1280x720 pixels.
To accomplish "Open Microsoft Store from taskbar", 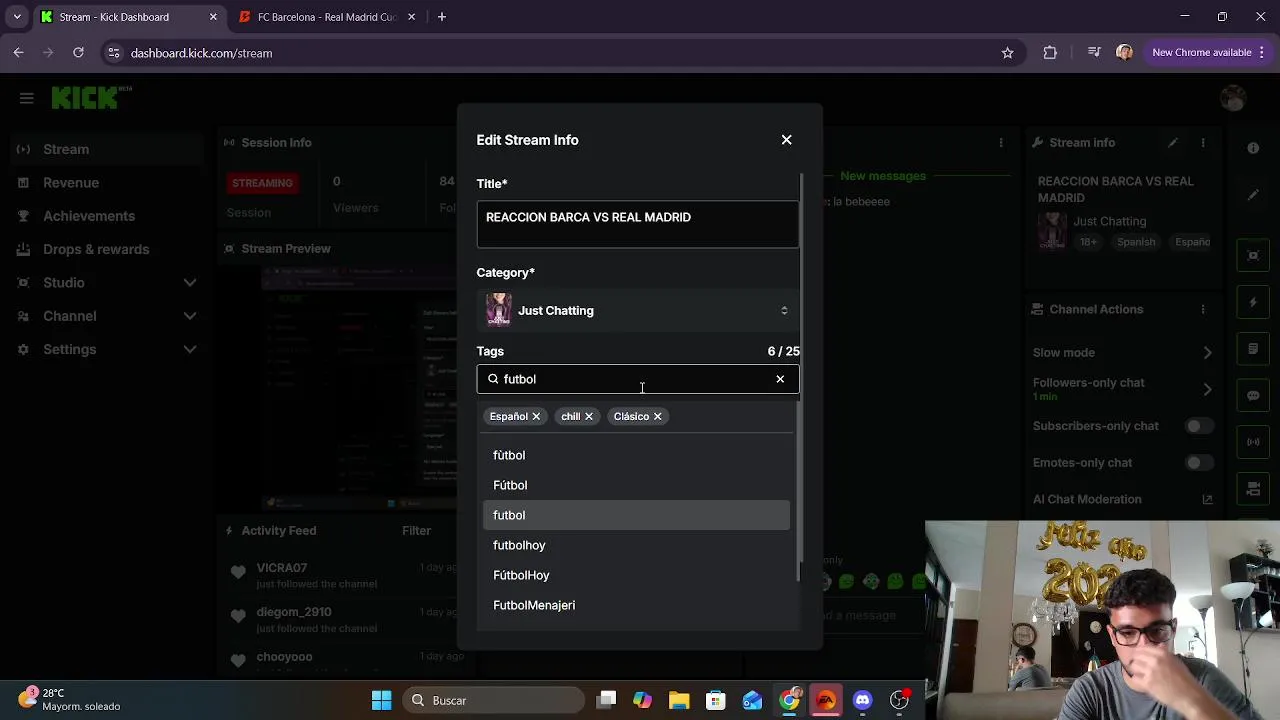I will point(715,700).
